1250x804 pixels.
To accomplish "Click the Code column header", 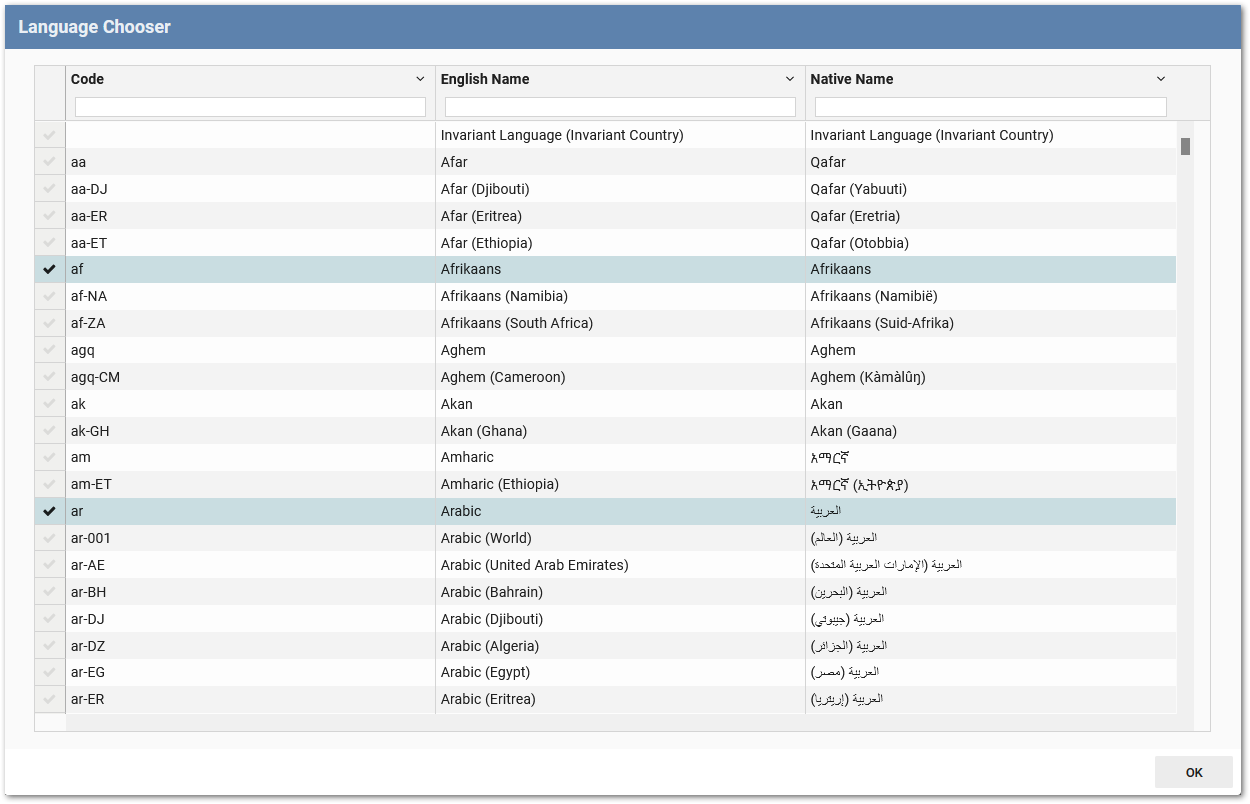I will tap(85, 78).
